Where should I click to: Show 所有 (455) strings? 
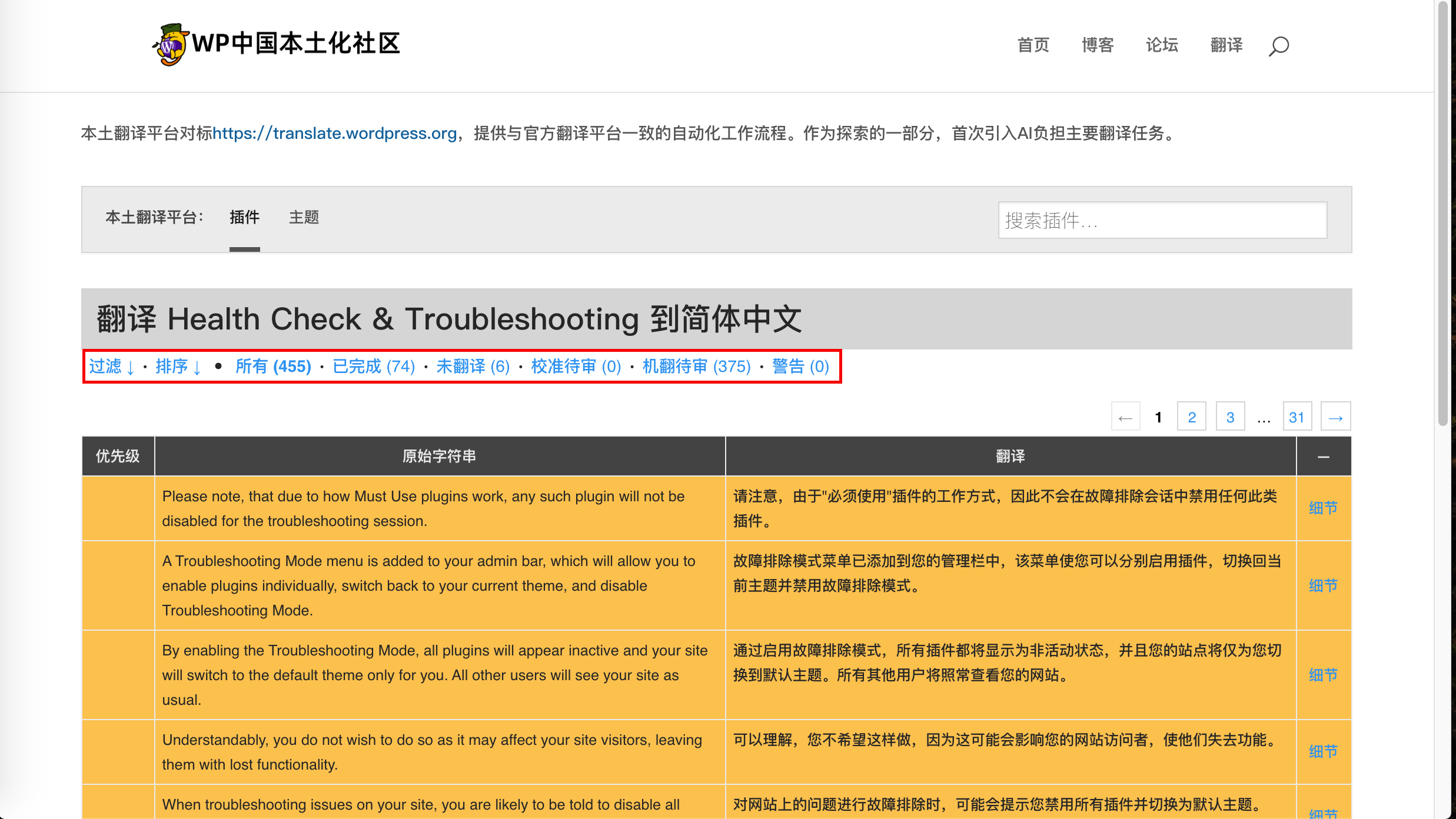(x=273, y=367)
